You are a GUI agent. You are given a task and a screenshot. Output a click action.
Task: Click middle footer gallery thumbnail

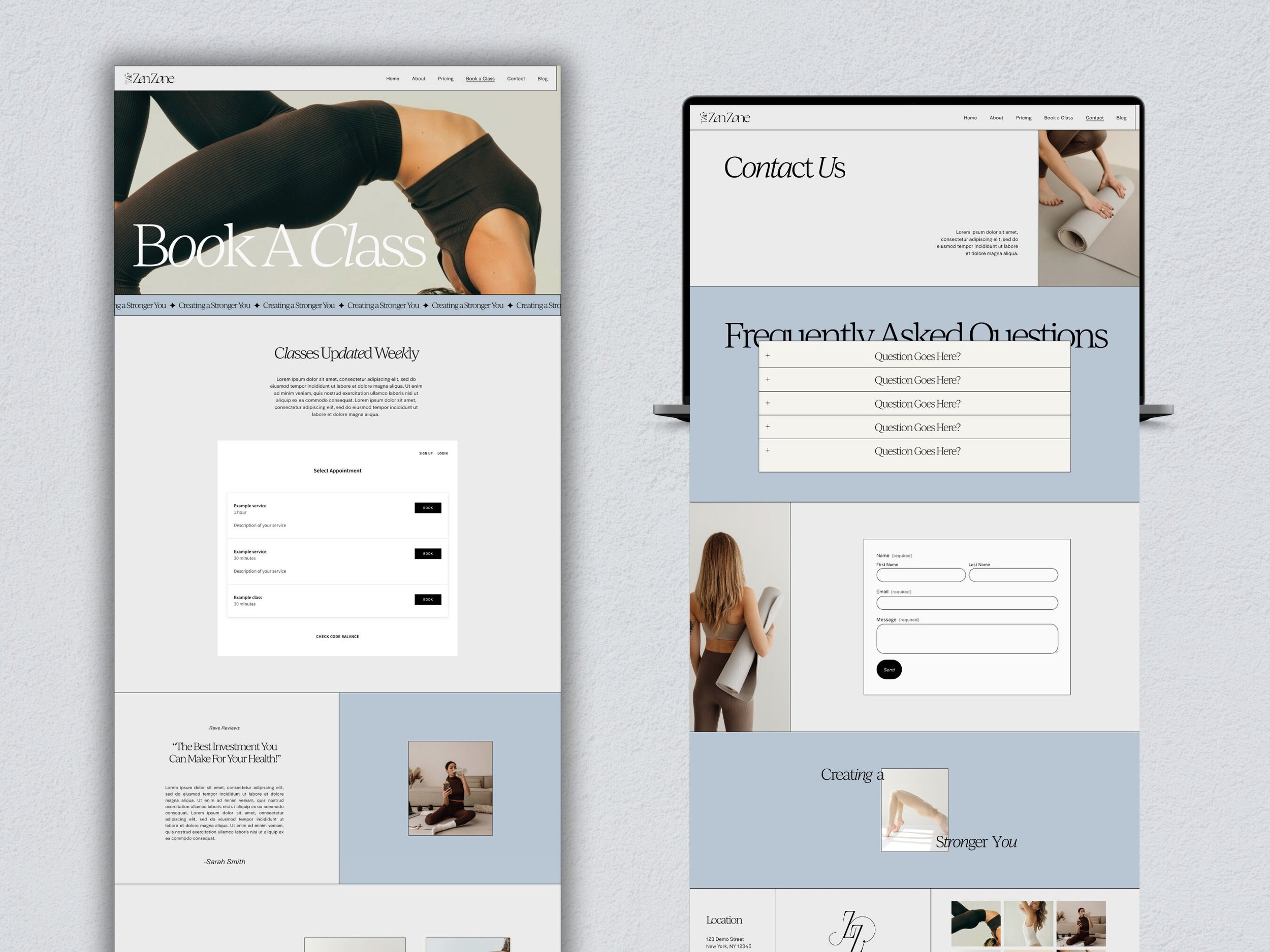click(1028, 923)
